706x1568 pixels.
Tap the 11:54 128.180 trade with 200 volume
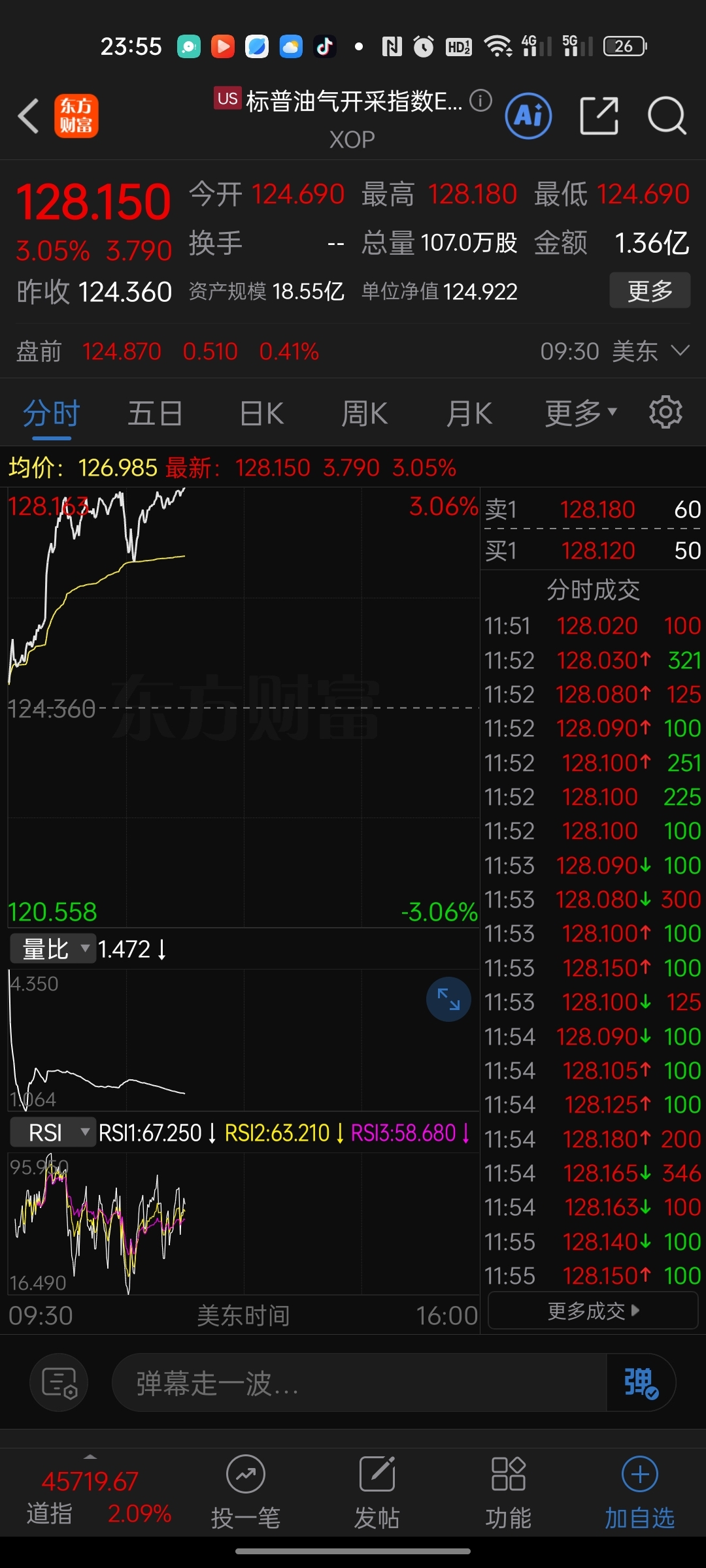(x=593, y=1139)
